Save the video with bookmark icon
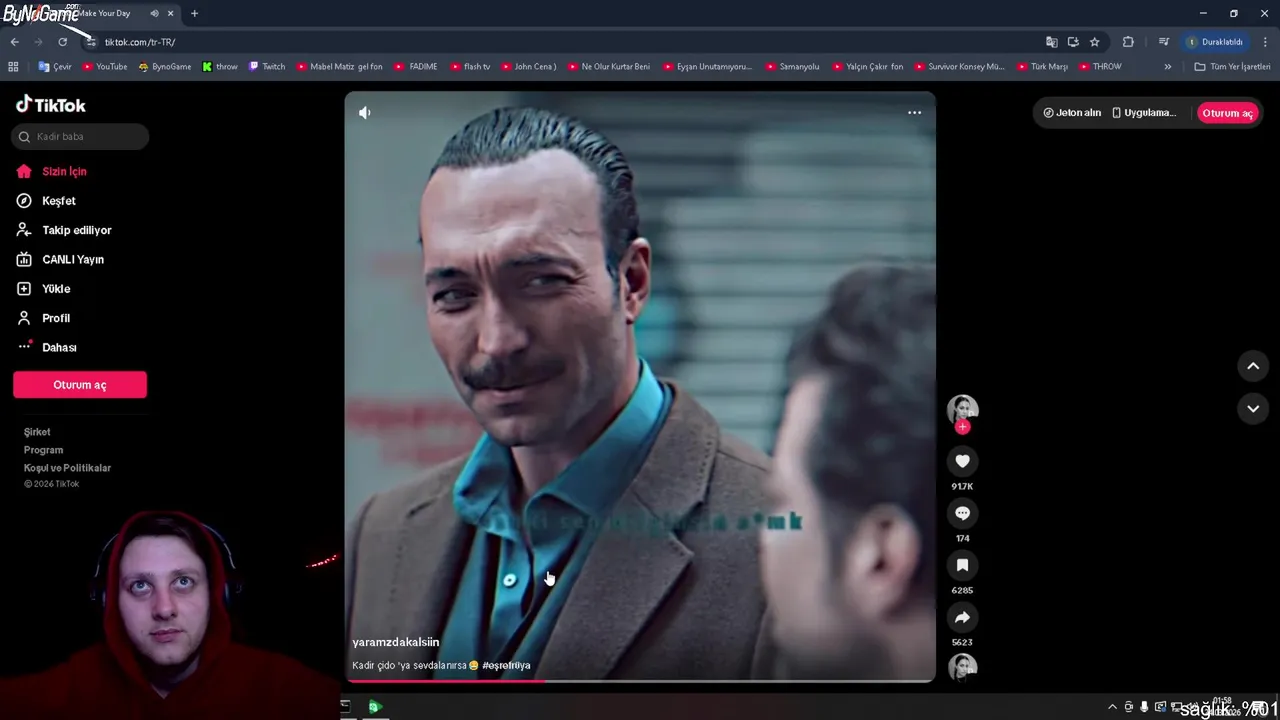Image resolution: width=1280 pixels, height=720 pixels. (x=962, y=565)
